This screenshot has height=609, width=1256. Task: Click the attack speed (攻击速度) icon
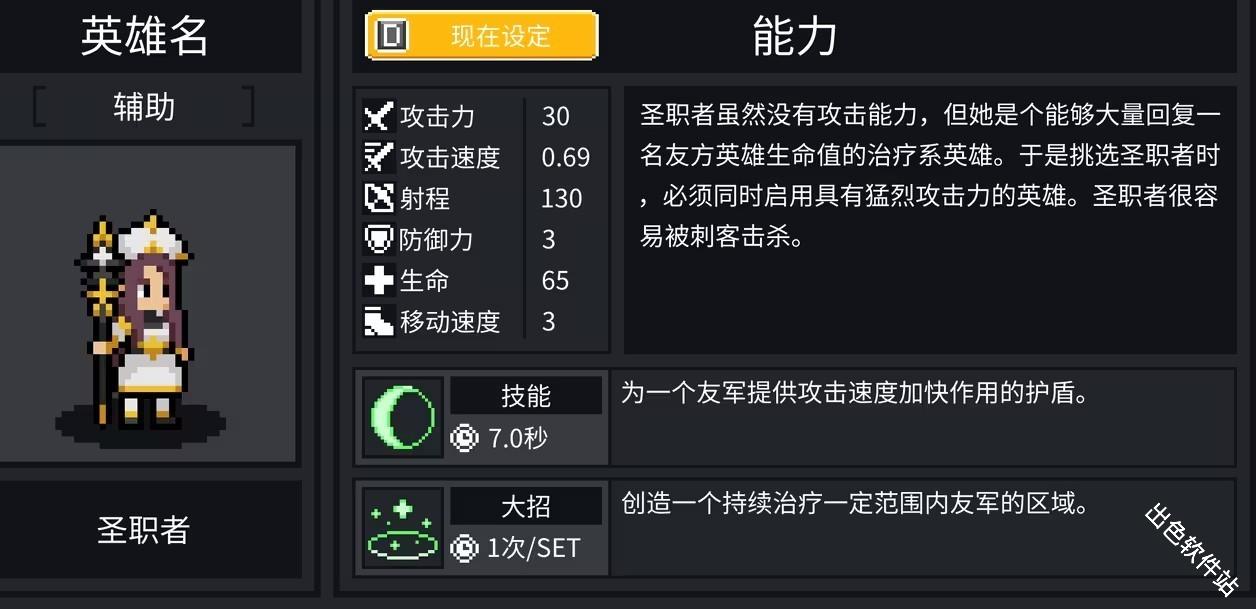(378, 158)
